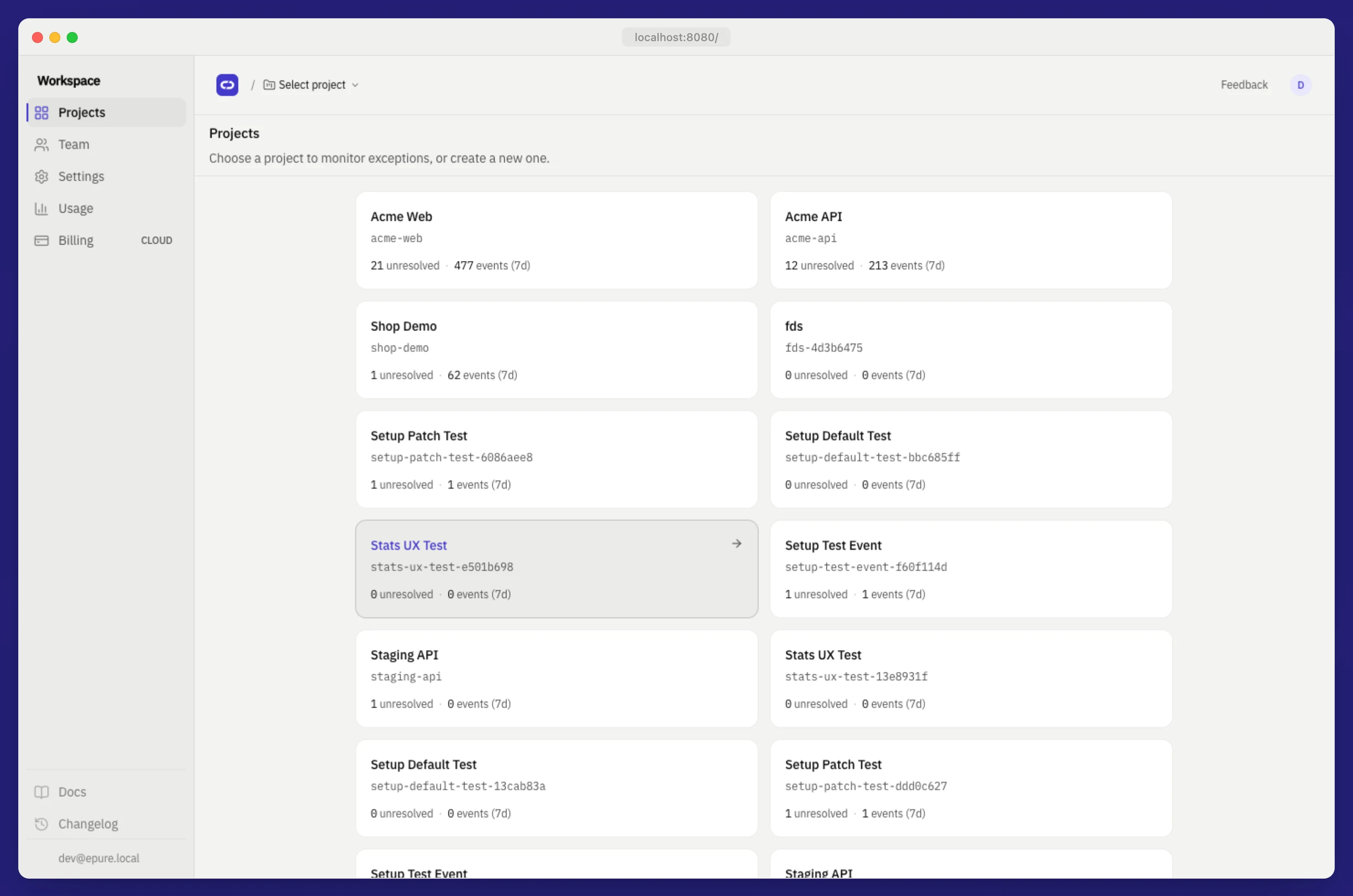Open the Acme Web project card
This screenshot has height=896, width=1353.
(557, 240)
